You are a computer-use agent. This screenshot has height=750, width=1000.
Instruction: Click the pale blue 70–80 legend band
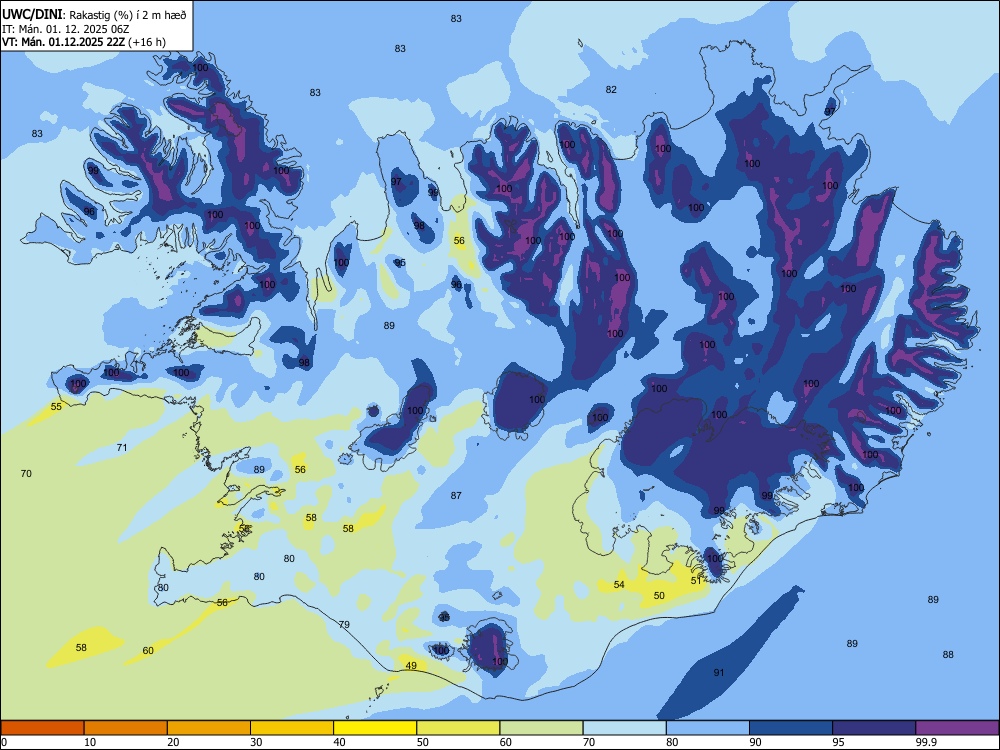click(625, 728)
